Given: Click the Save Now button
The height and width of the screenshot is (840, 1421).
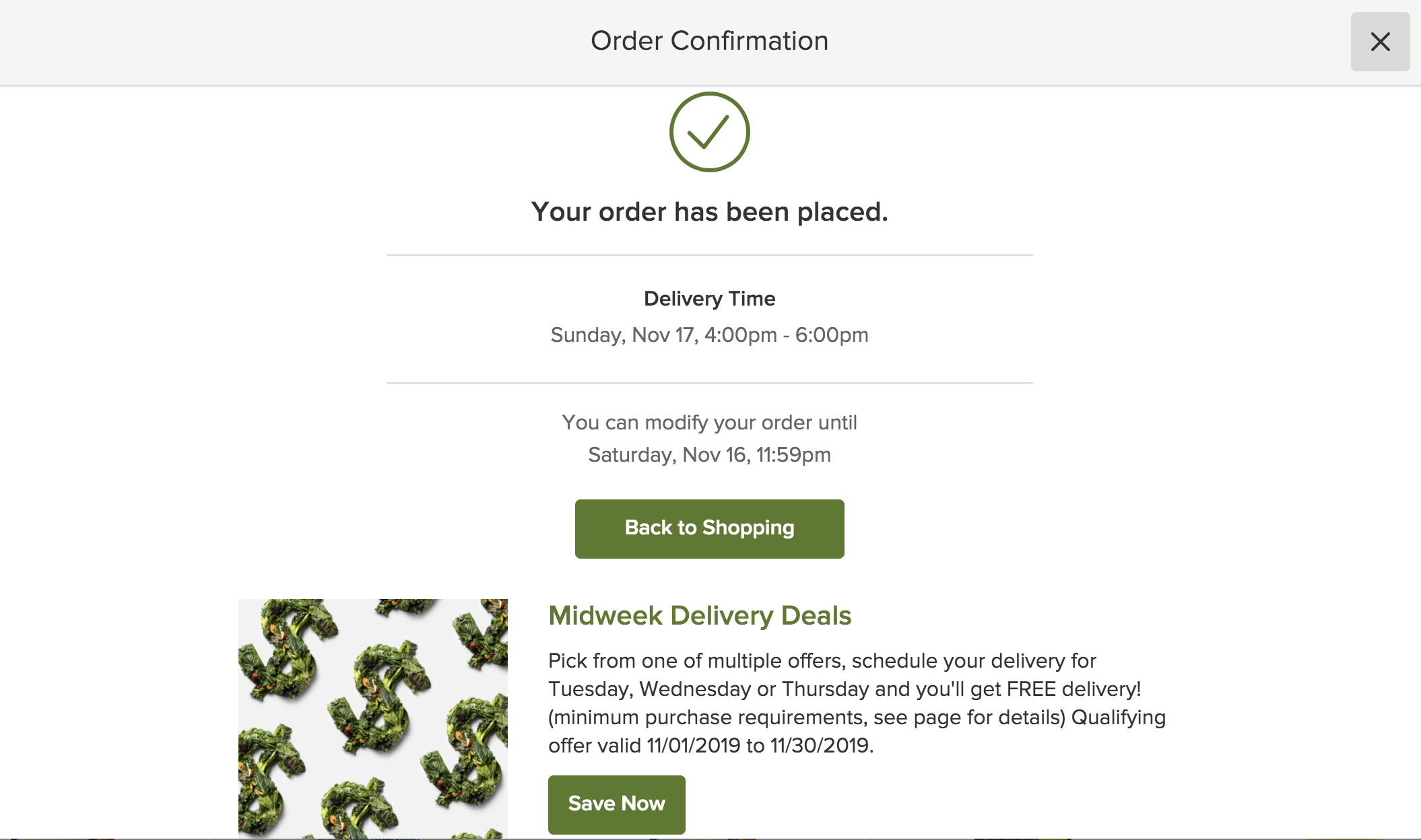Looking at the screenshot, I should 616,804.
